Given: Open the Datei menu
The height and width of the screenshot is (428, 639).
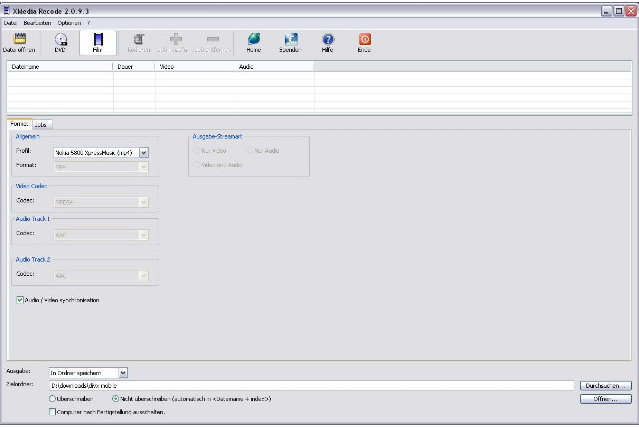Looking at the screenshot, I should pyautogui.click(x=10, y=23).
